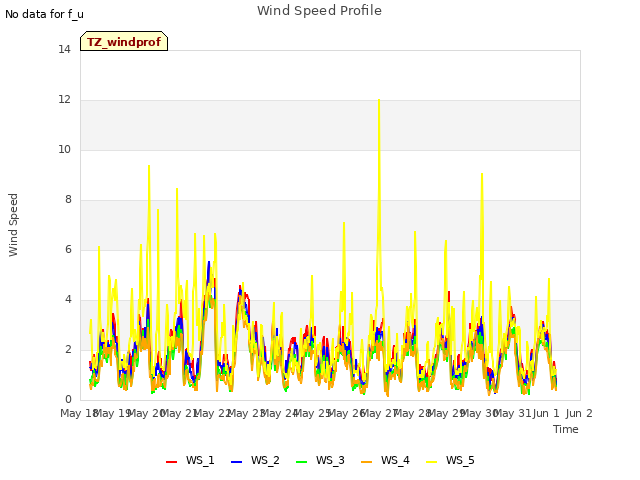
Task: Click the Time x-axis label
Action: click(566, 429)
